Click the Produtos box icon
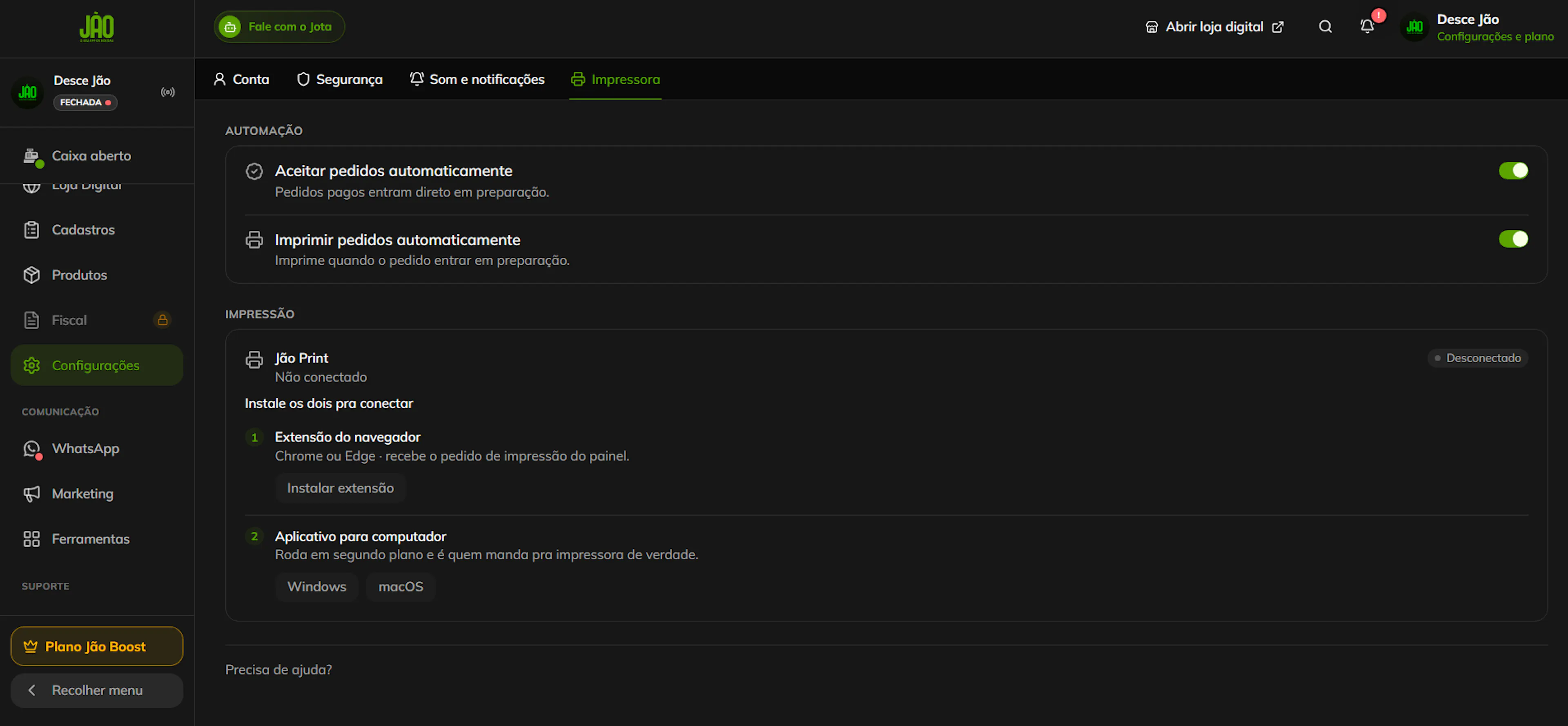The width and height of the screenshot is (1568, 726). click(32, 275)
